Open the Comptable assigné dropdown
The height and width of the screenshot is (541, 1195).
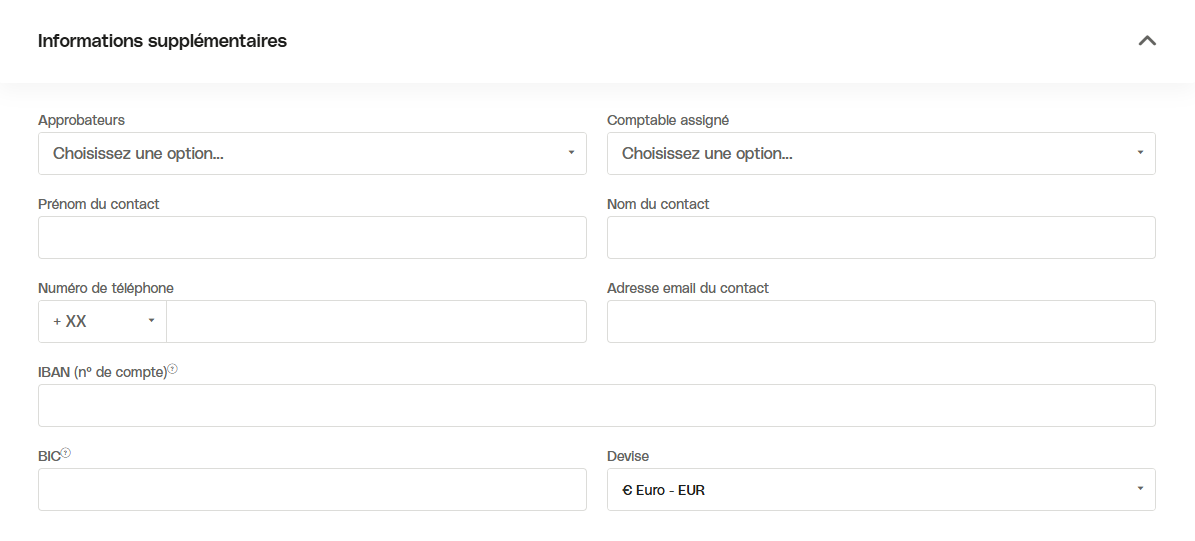[x=881, y=153]
